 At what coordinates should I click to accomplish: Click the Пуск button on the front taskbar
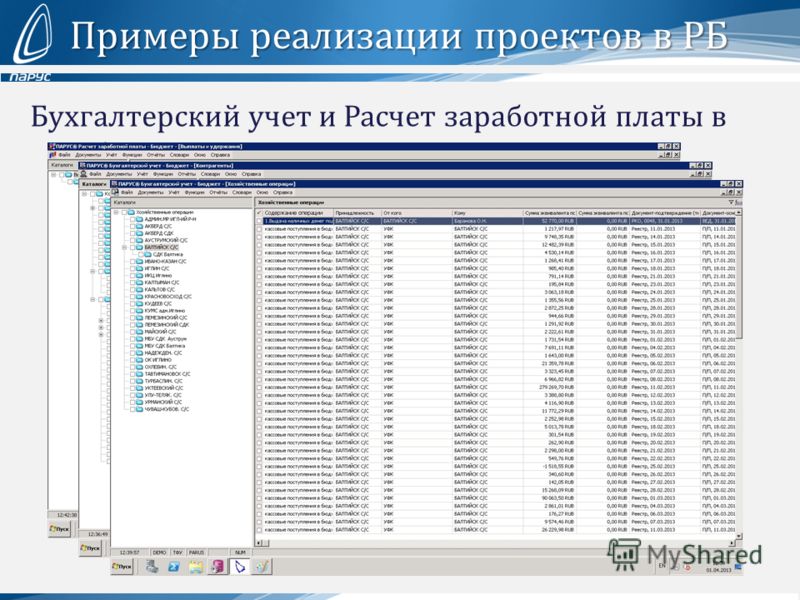click(x=122, y=566)
